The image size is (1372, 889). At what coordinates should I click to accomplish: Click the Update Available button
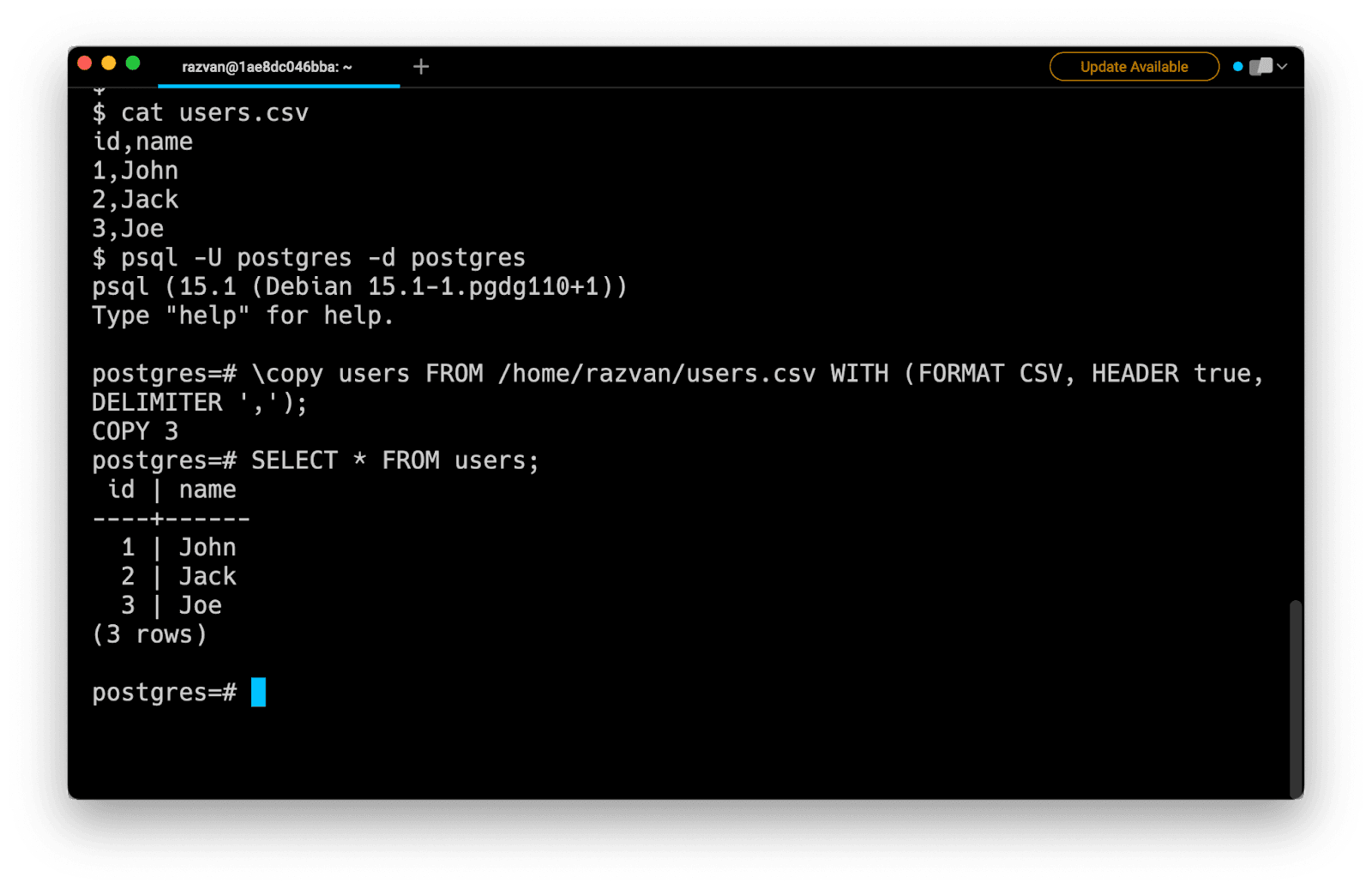tap(1134, 67)
